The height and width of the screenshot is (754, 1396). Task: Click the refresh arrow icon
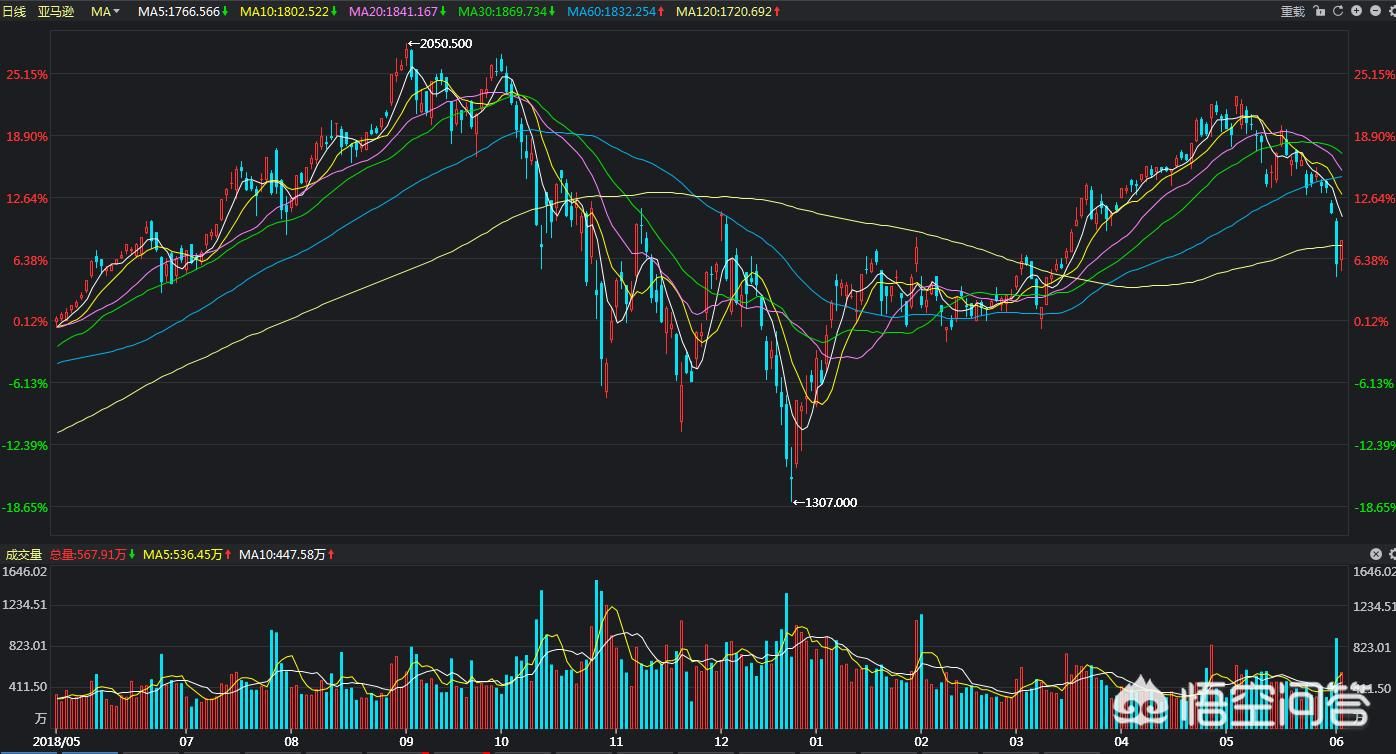click(x=1338, y=11)
